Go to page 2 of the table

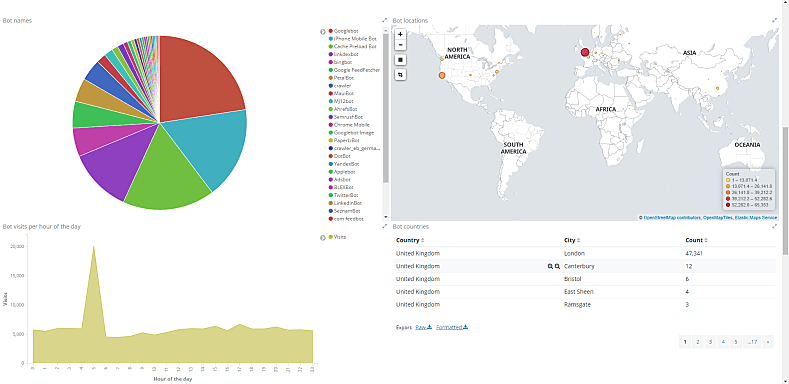[697, 342]
